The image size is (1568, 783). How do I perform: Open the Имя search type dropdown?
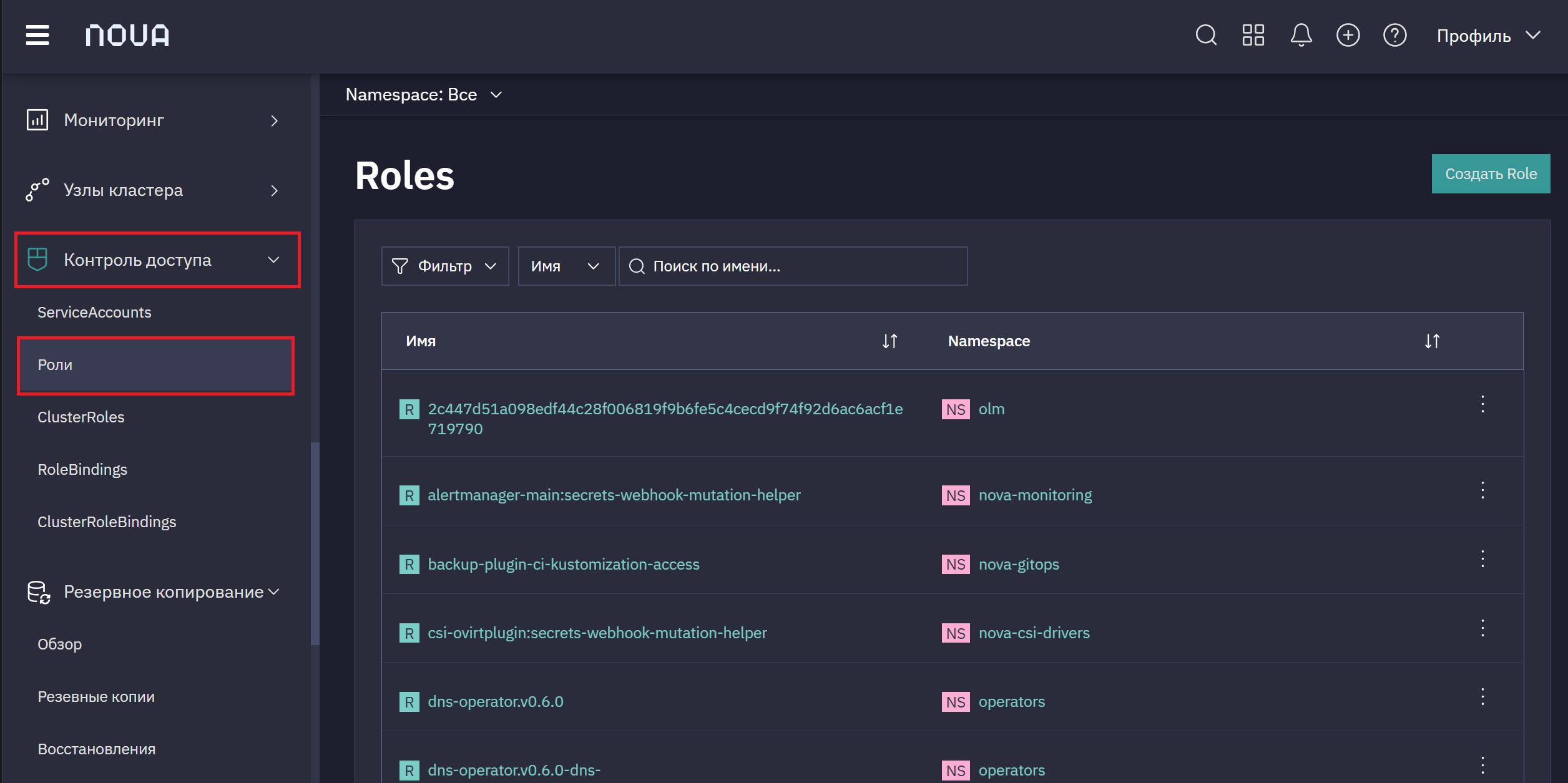click(x=566, y=266)
